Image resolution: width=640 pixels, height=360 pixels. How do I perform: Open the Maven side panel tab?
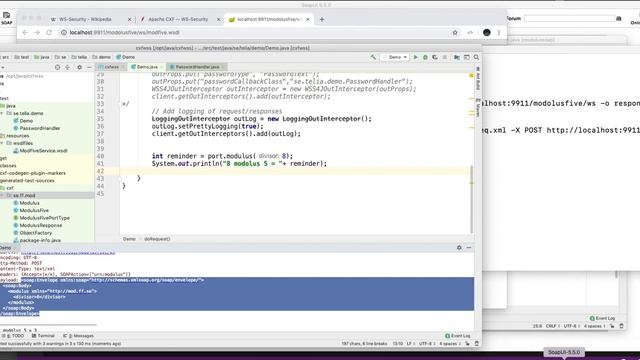coord(478,107)
